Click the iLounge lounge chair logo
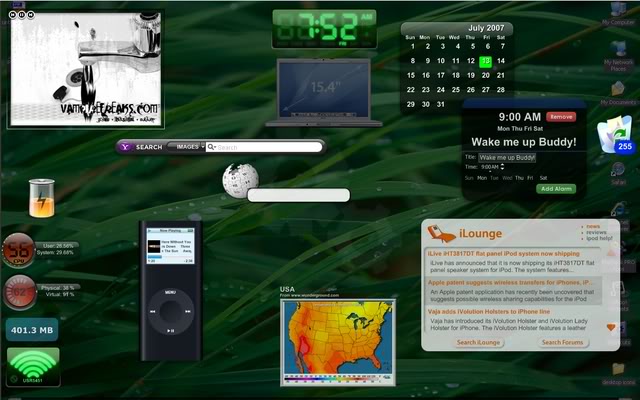This screenshot has width=640, height=400. coord(440,233)
